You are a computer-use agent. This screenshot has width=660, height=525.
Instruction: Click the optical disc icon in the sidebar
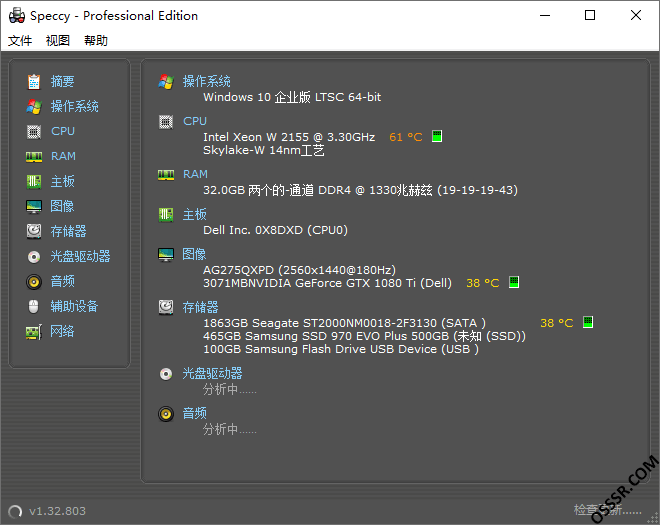34,257
